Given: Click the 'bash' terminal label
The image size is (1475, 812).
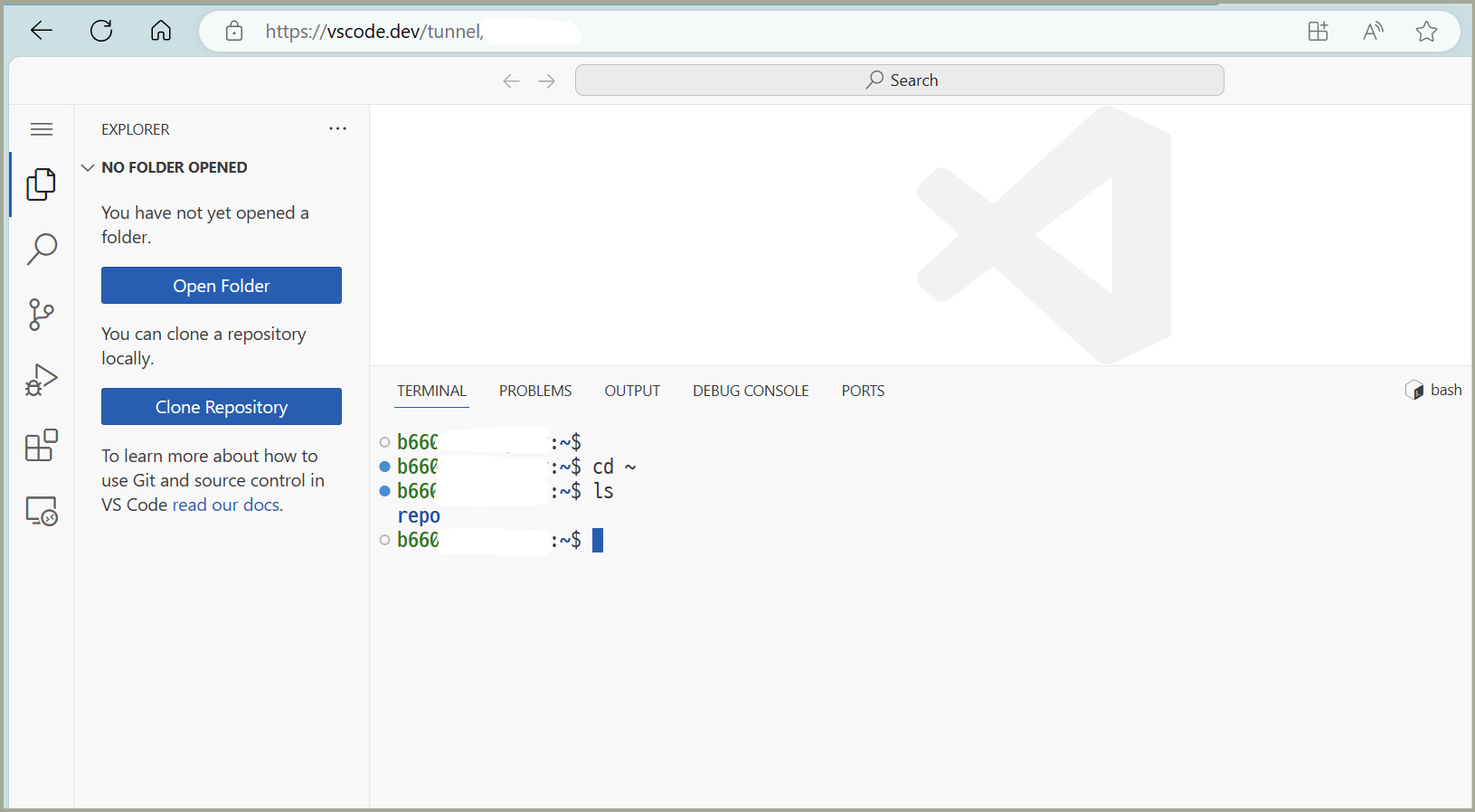Looking at the screenshot, I should pos(1446,390).
